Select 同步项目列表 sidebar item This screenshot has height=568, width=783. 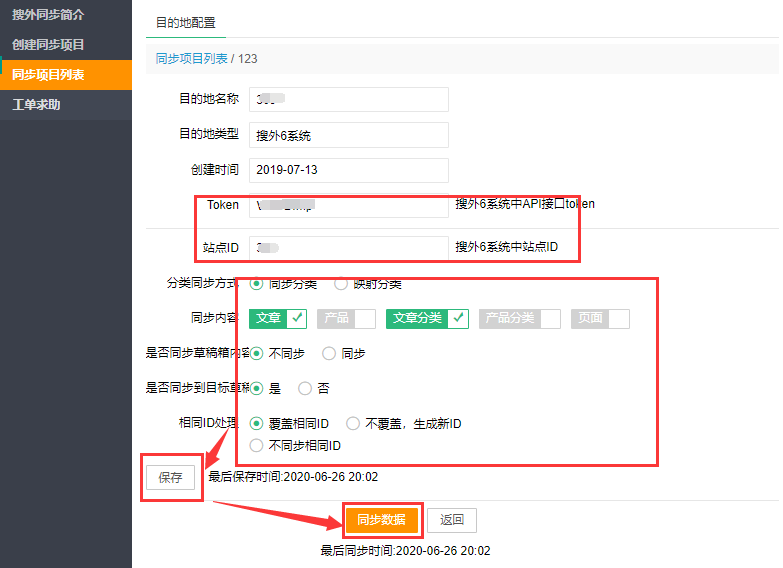tap(48, 75)
